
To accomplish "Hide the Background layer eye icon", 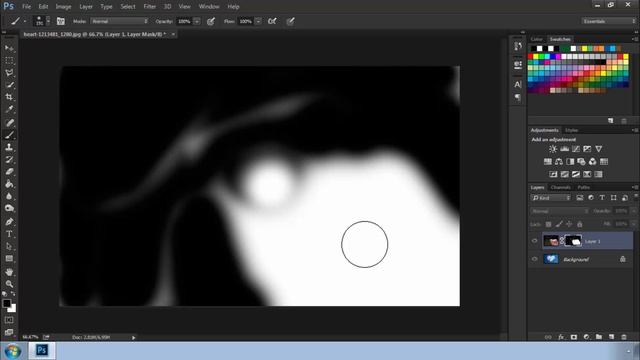I will point(535,259).
